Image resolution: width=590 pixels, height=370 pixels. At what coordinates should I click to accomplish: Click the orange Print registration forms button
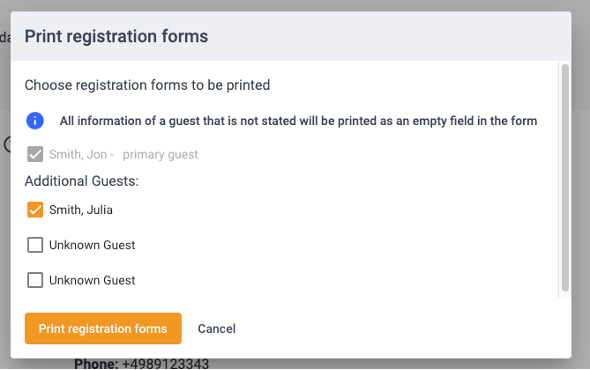pos(103,329)
